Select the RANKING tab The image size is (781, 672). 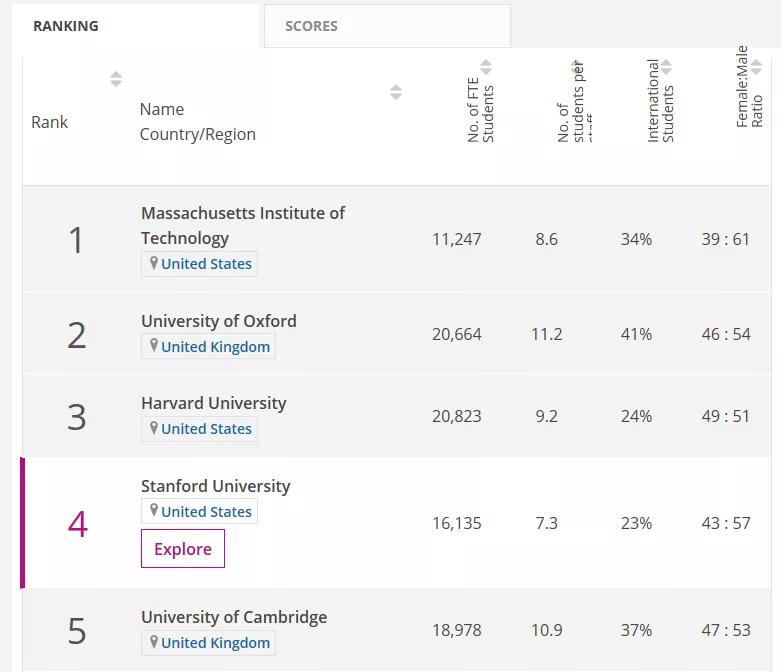66,26
